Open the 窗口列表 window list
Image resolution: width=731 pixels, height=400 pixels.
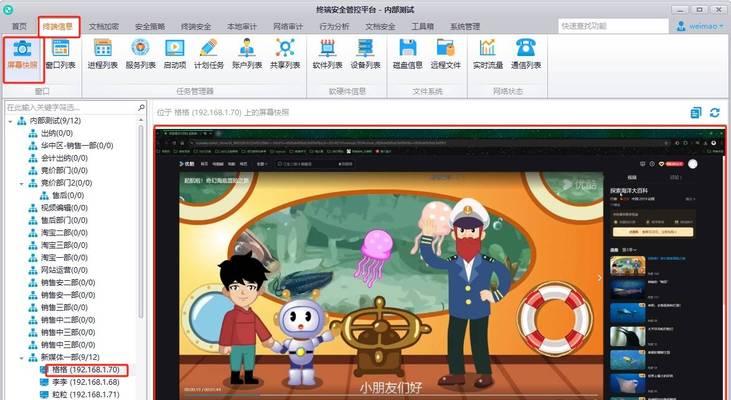[x=61, y=55]
